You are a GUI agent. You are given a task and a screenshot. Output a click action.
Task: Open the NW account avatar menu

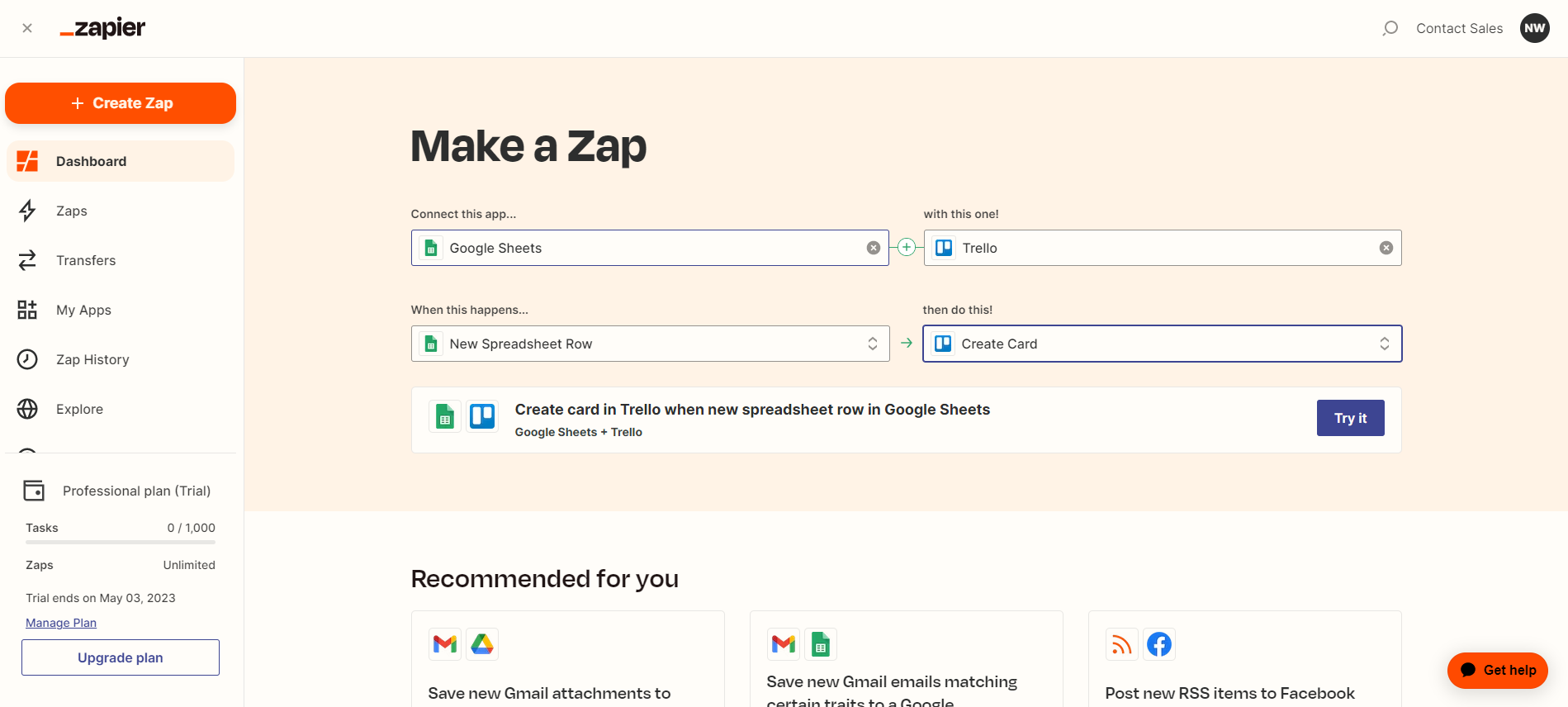tap(1535, 28)
